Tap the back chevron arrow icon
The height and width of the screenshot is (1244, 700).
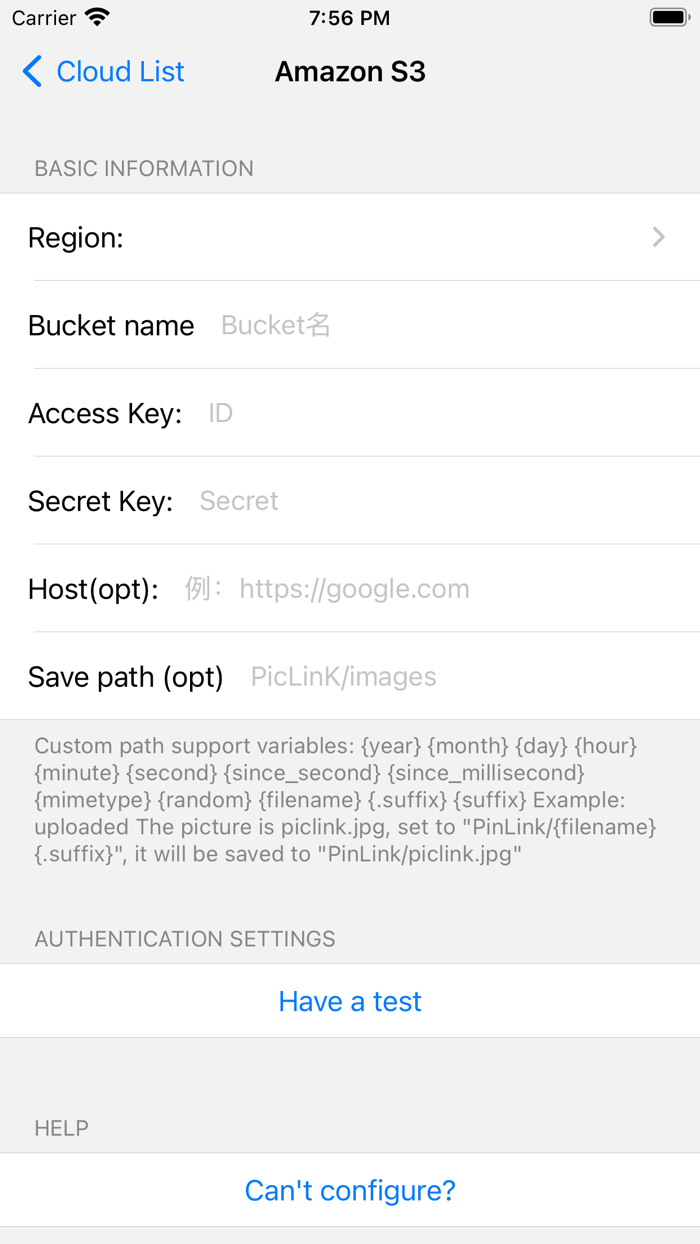(30, 71)
